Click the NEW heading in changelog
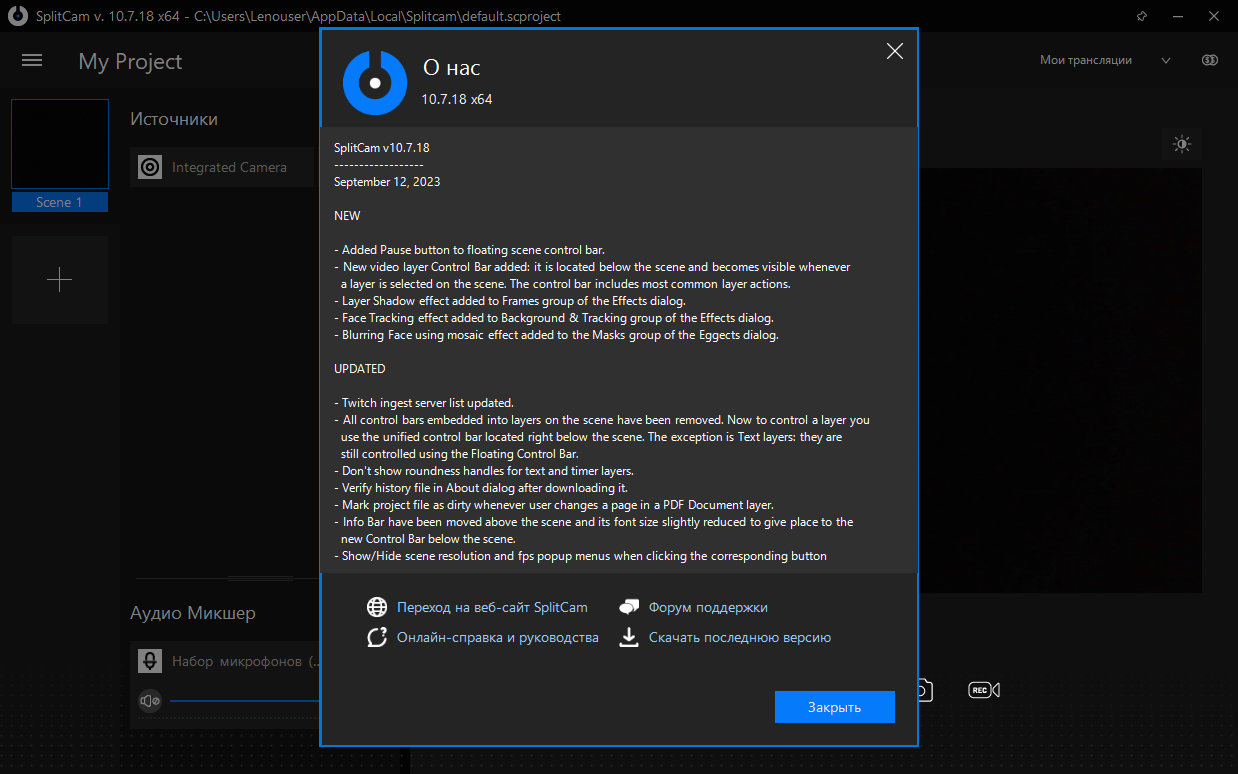This screenshot has width=1238, height=774. coord(347,216)
